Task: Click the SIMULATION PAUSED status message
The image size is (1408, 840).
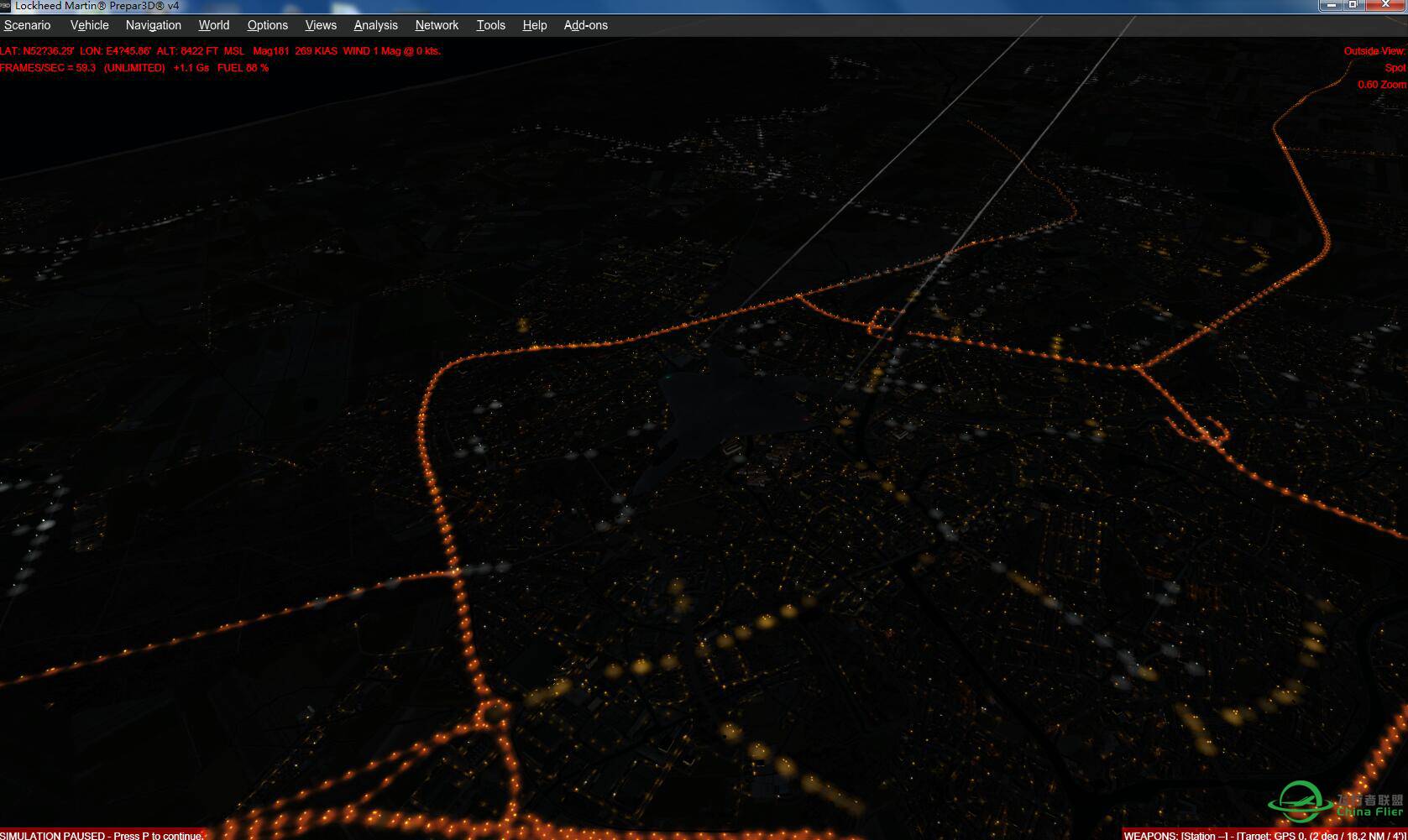Action: [x=101, y=835]
